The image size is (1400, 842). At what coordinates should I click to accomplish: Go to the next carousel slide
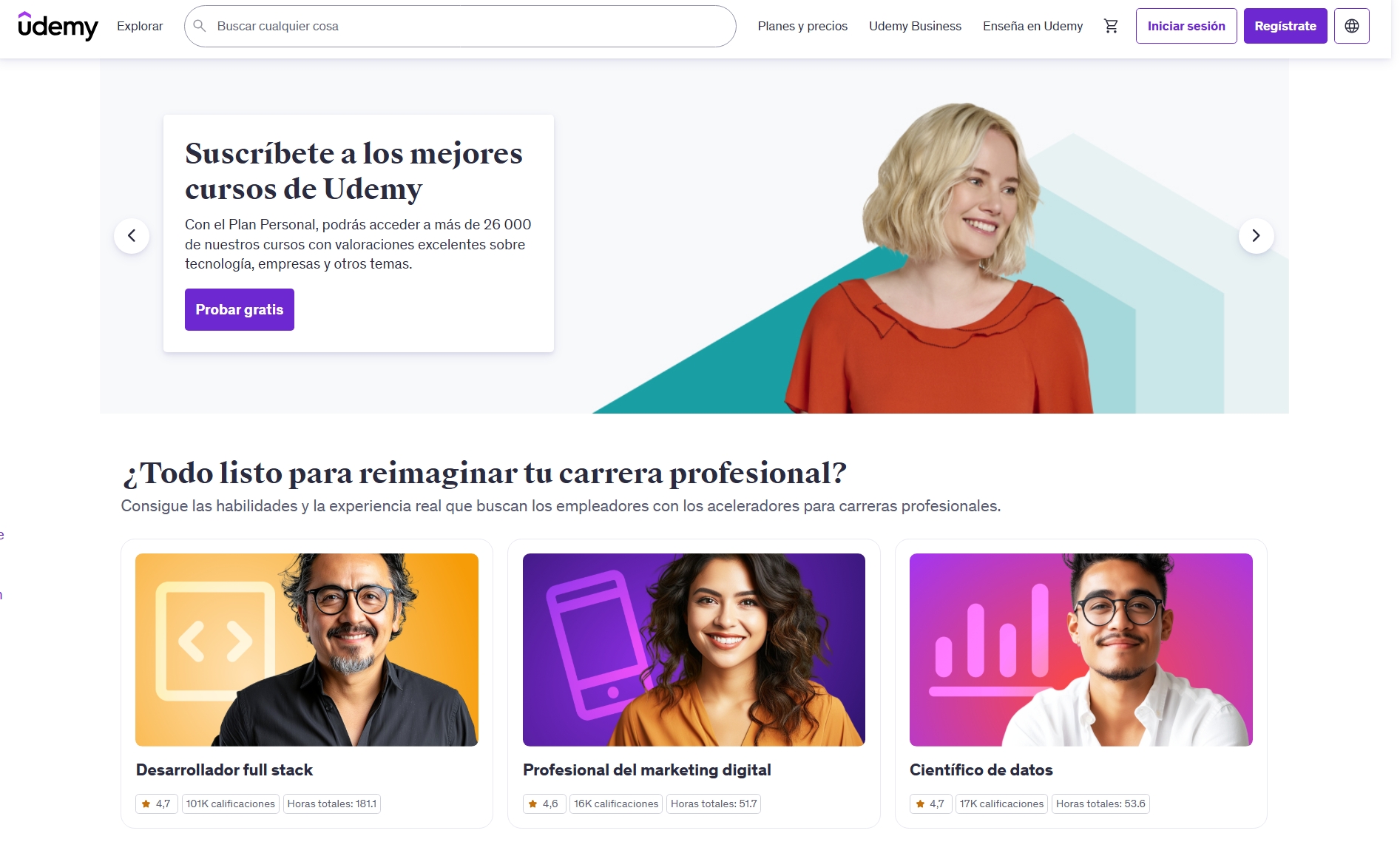tap(1256, 236)
